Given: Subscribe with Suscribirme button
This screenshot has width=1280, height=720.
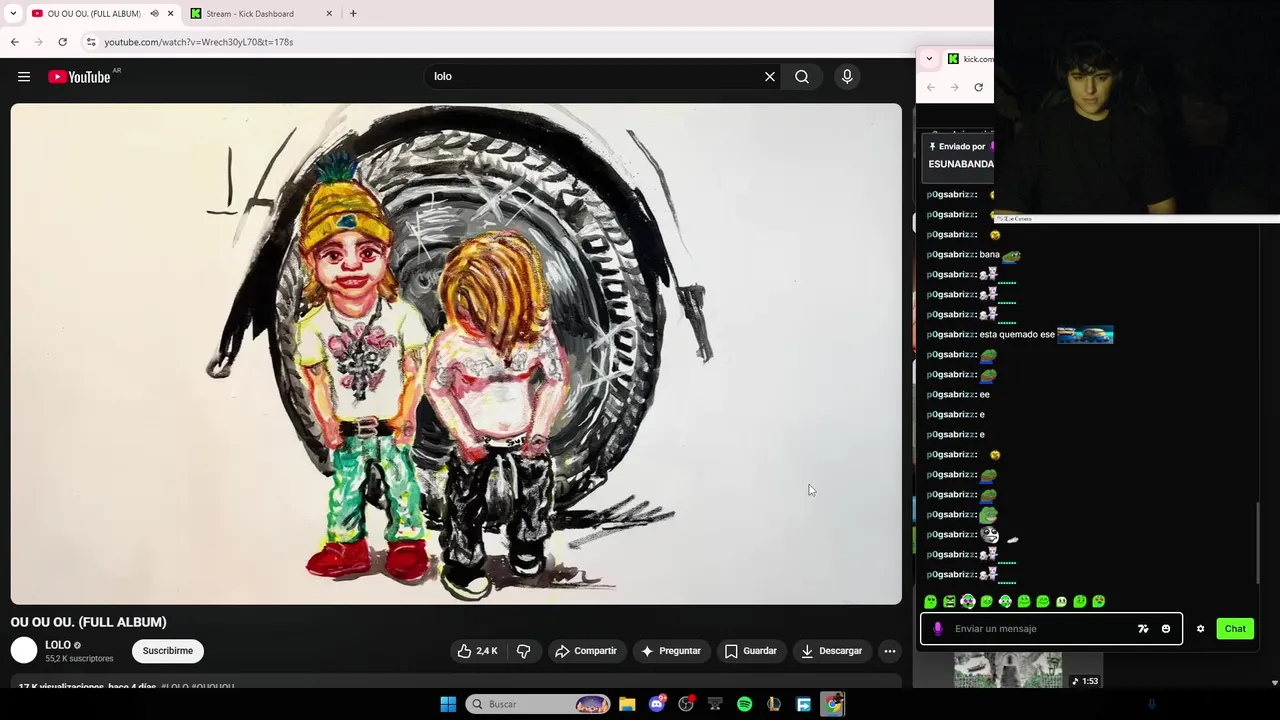Looking at the screenshot, I should (168, 651).
